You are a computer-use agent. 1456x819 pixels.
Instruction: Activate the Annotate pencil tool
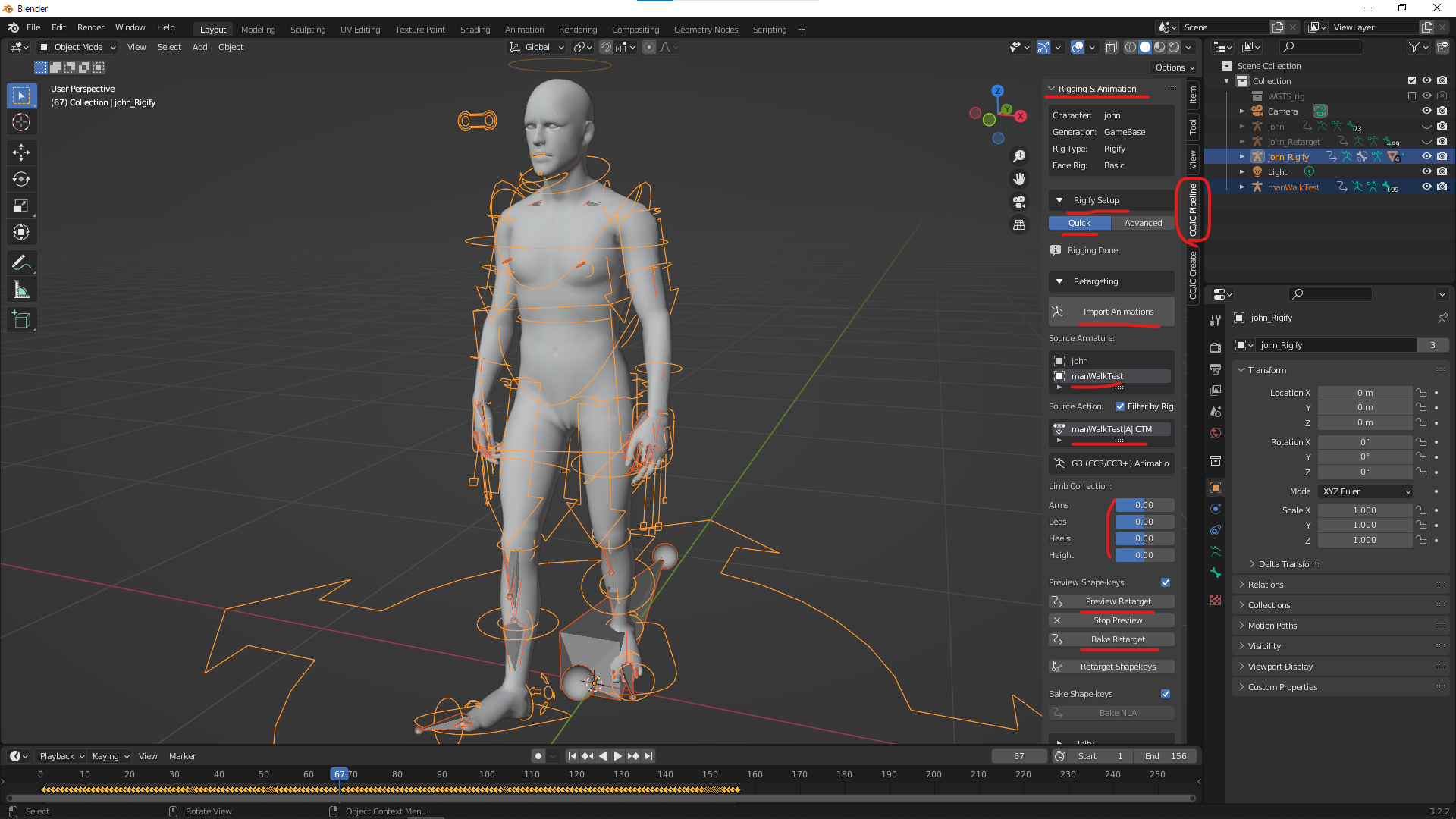coord(21,263)
